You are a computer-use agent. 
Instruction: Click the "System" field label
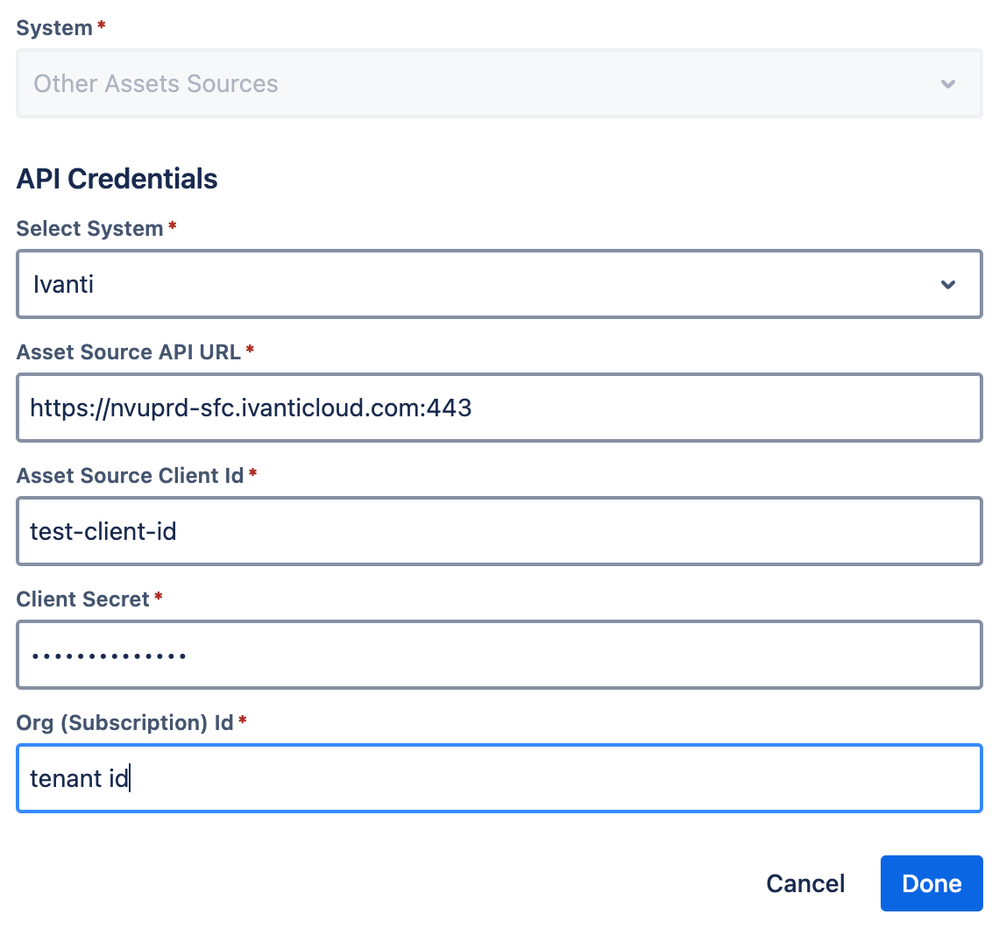(54, 28)
